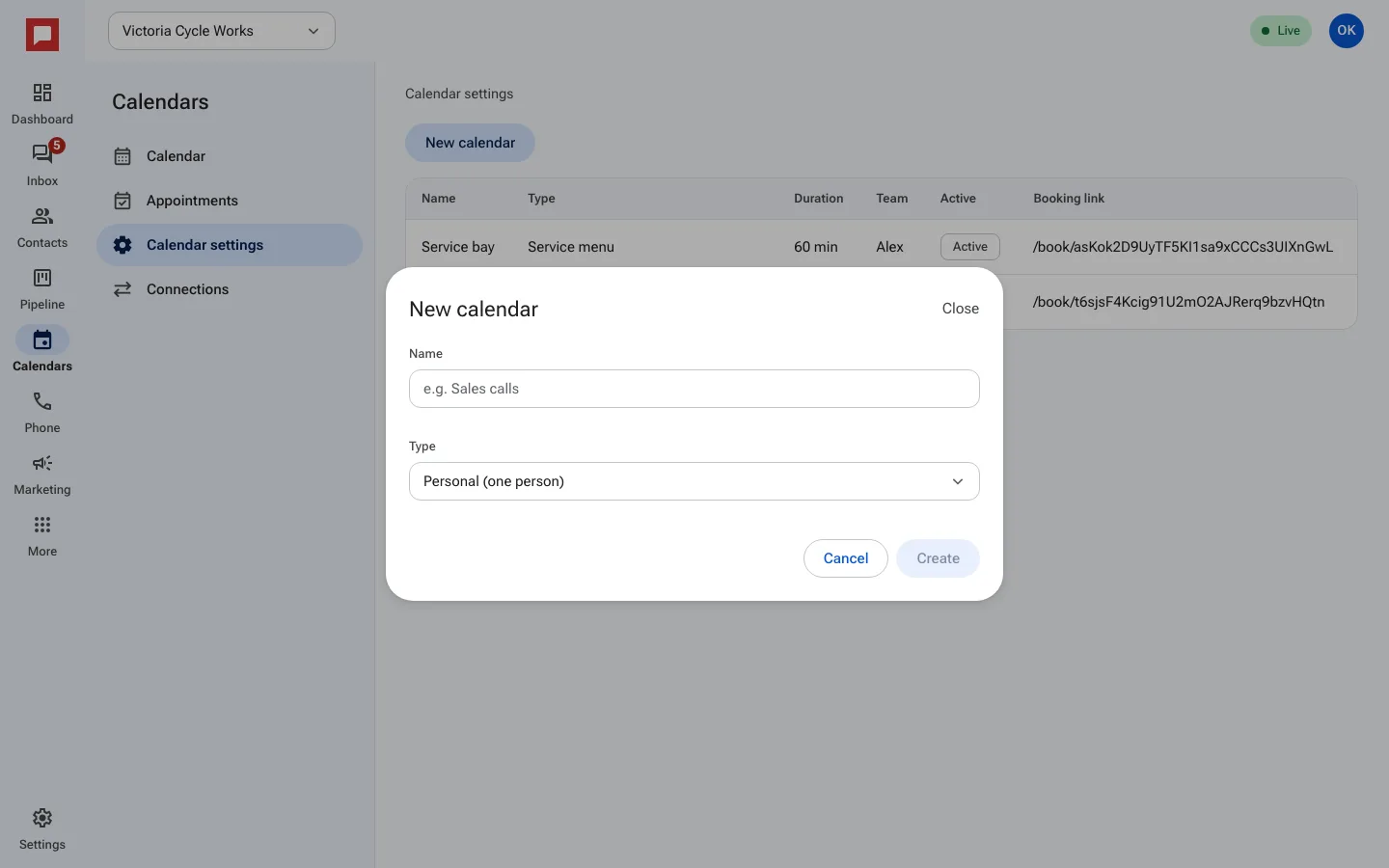1389x868 pixels.
Task: Open the Connections menu item
Action: point(230,289)
